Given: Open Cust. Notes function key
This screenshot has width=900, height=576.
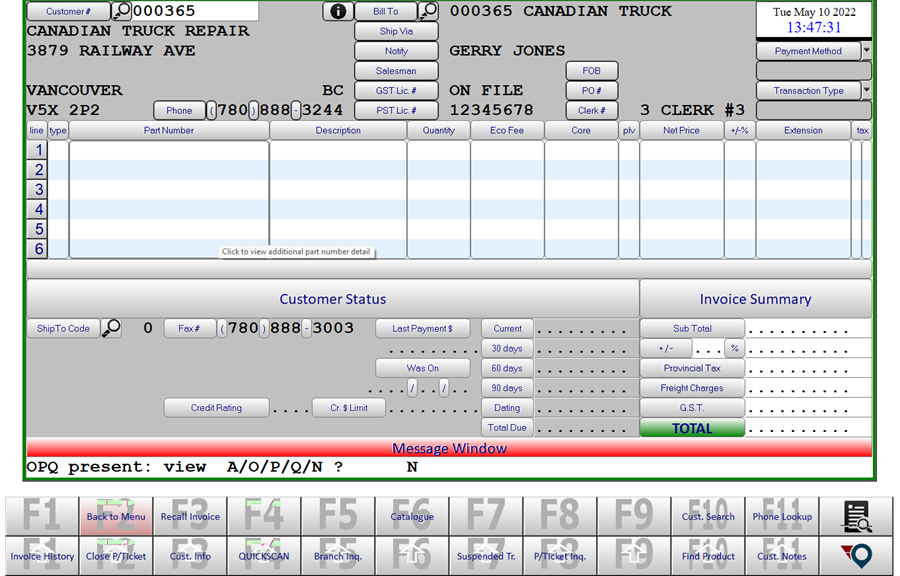Looking at the screenshot, I should (x=782, y=556).
